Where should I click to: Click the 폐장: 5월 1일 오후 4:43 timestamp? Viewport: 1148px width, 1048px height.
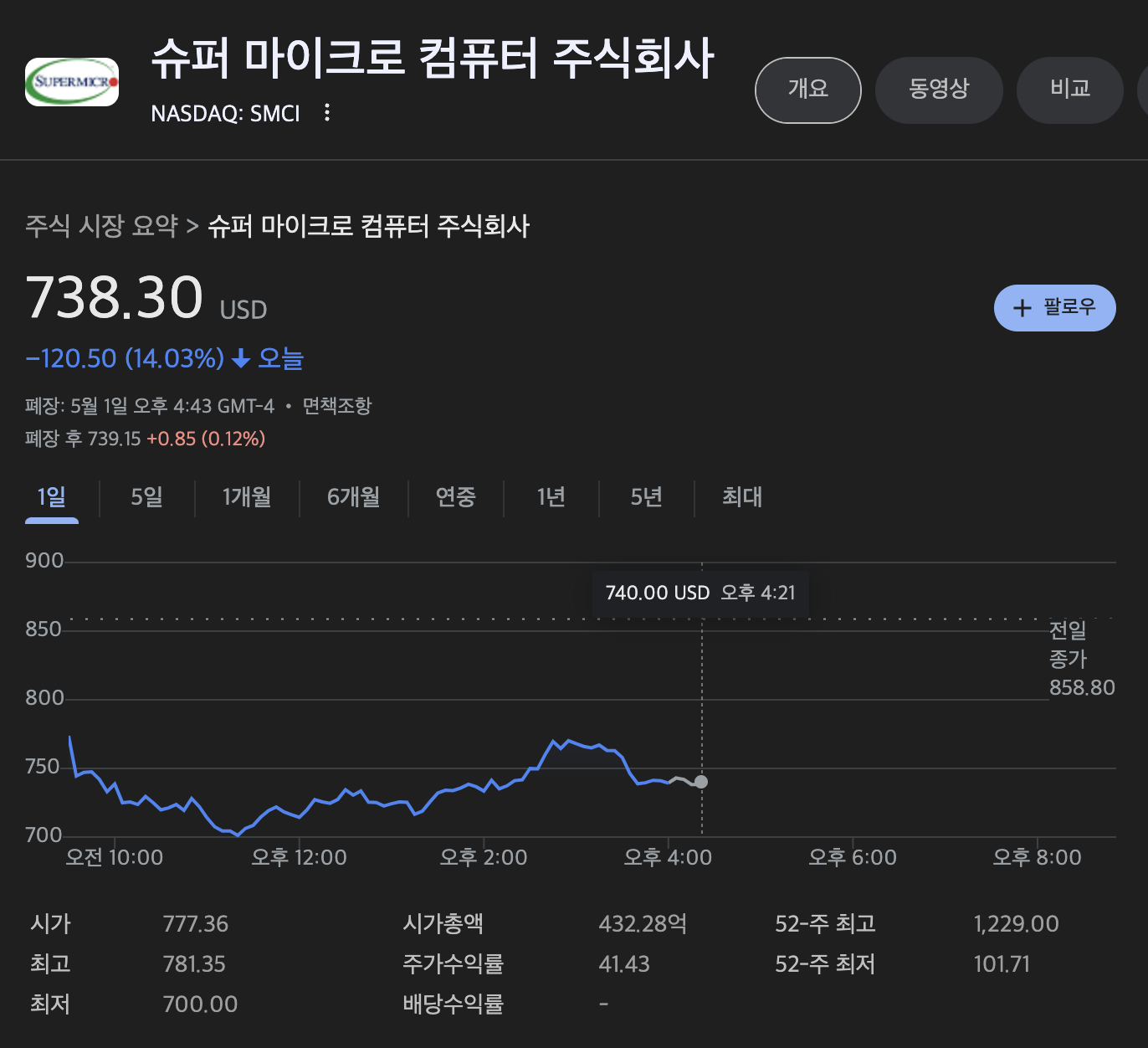coord(150,406)
